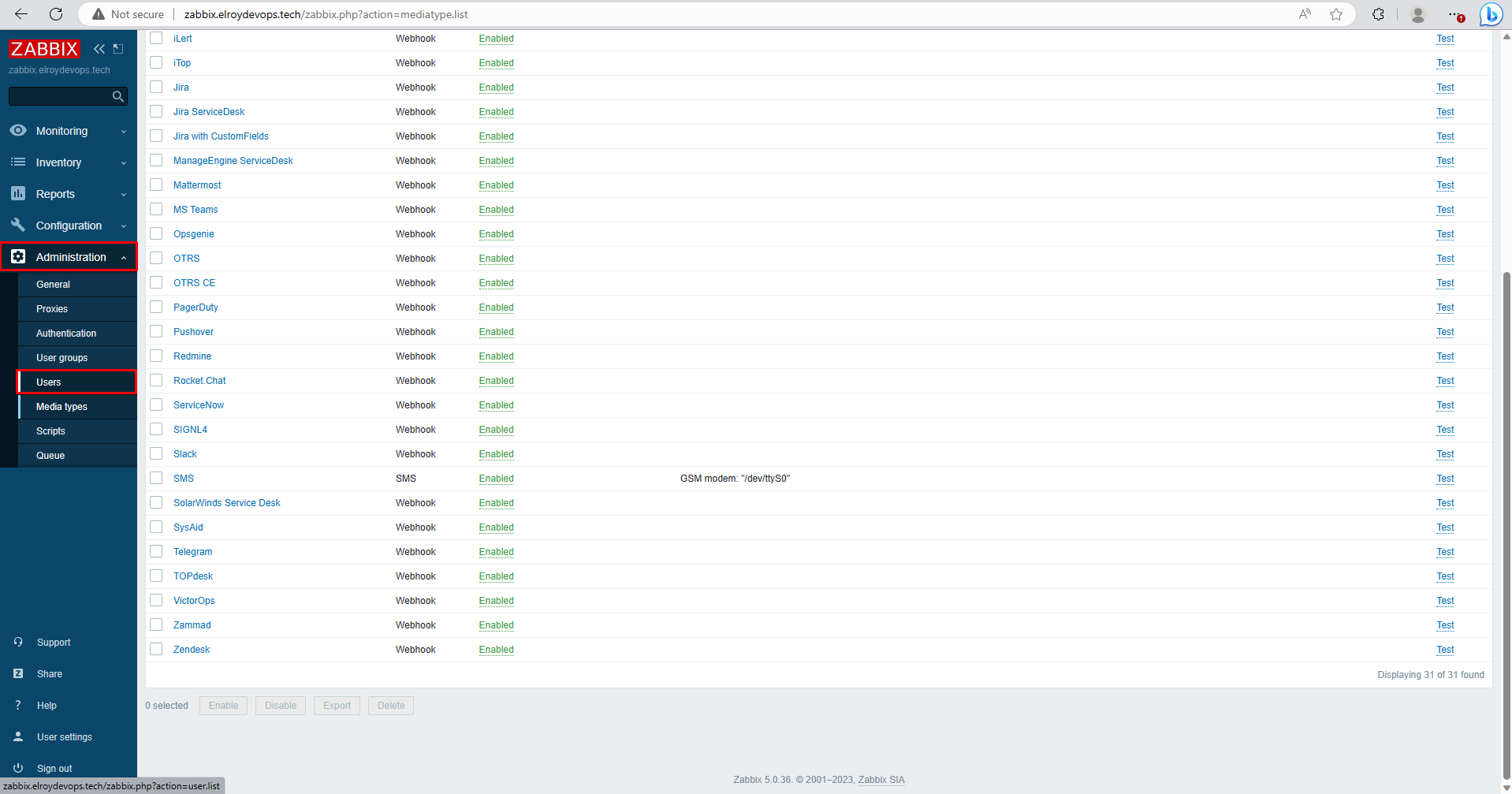Click the sidebar kiosk-mode icon beside the collapse arrows
This screenshot has width=1512, height=794.
point(118,49)
